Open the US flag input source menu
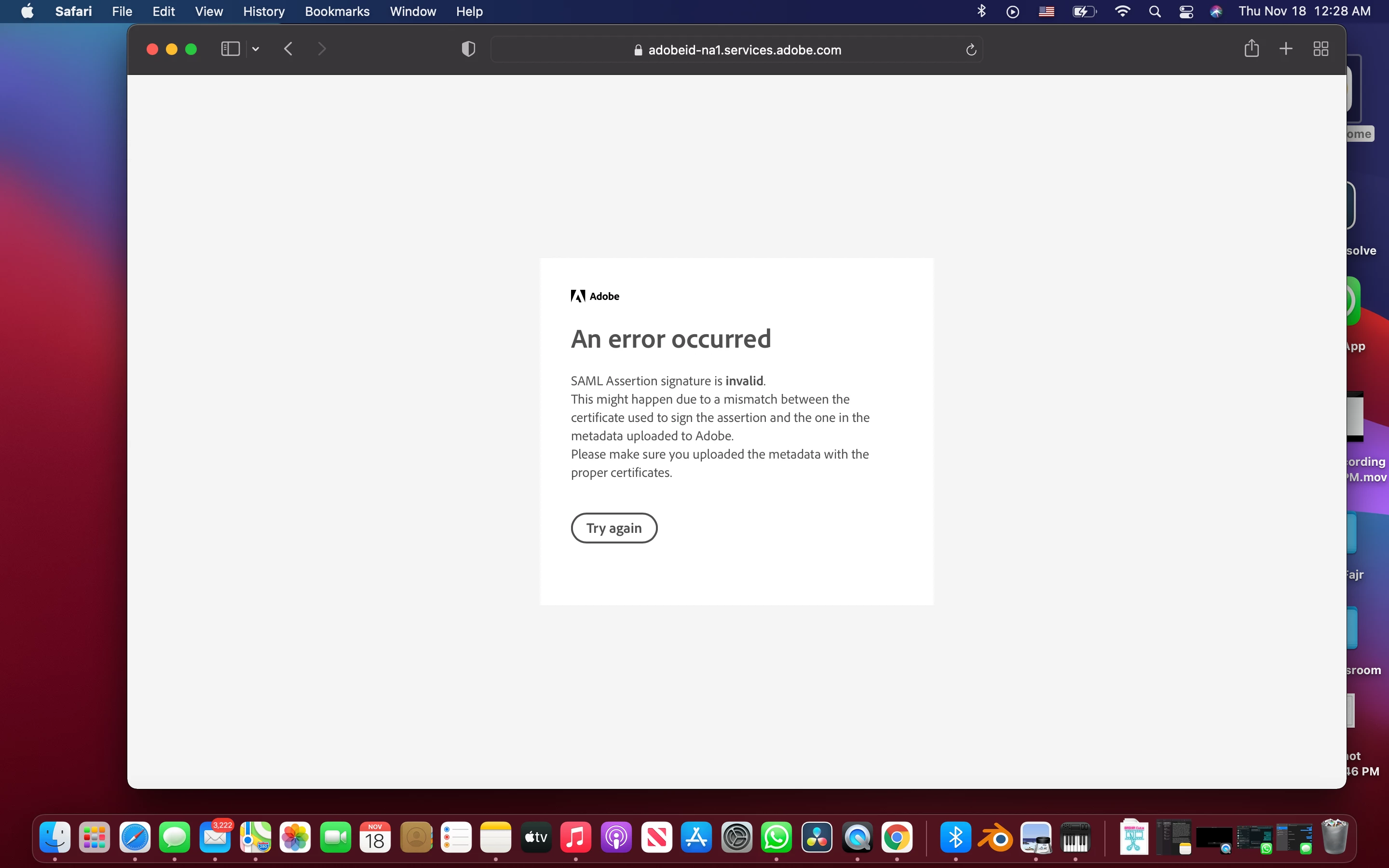The height and width of the screenshot is (868, 1389). click(x=1047, y=12)
